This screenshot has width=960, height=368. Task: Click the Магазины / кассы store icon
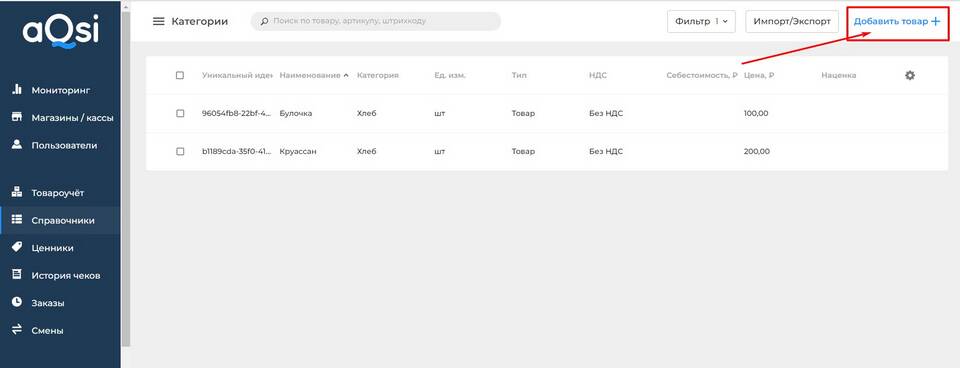pyautogui.click(x=17, y=118)
